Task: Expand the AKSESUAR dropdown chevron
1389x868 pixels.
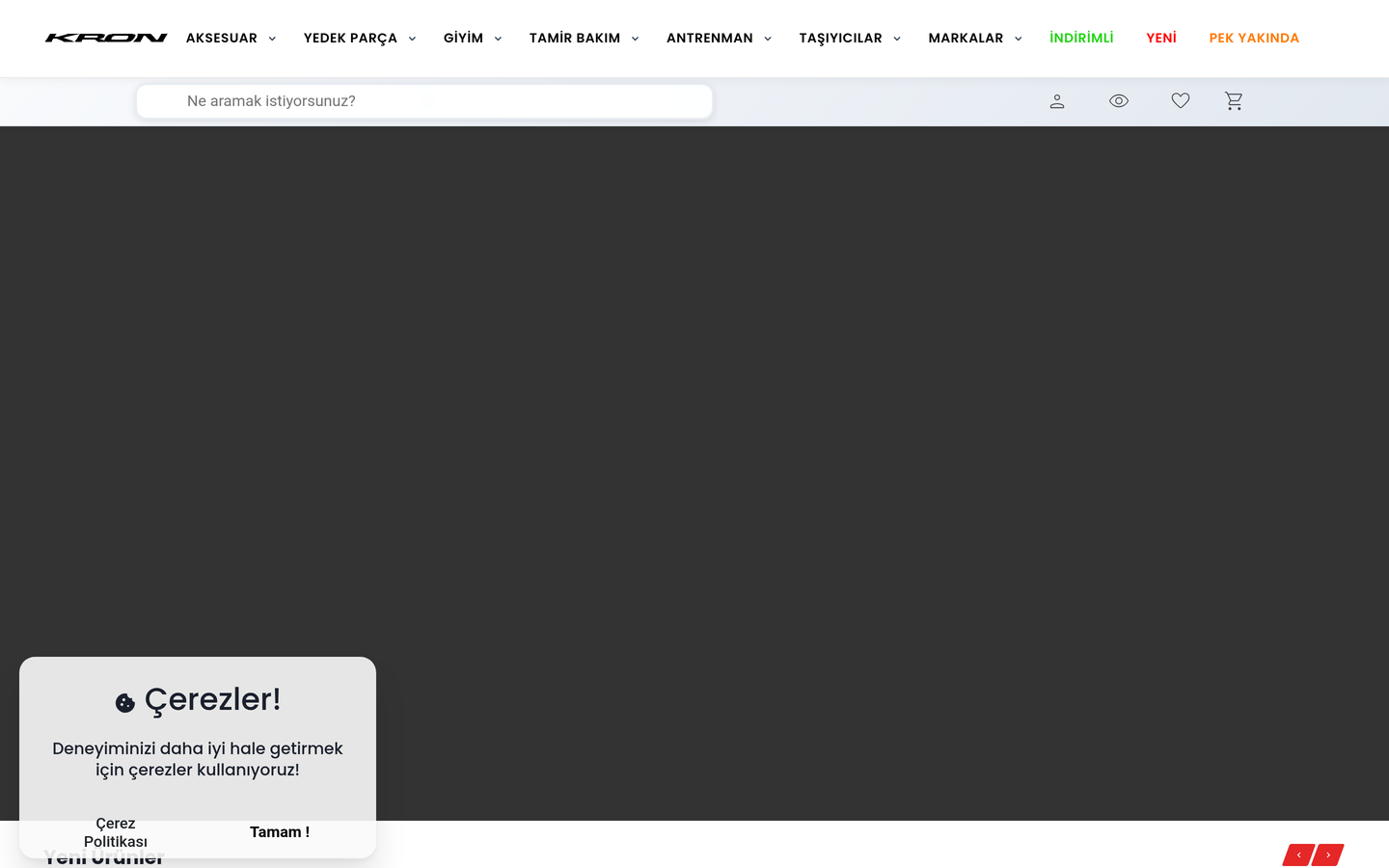Action: click(x=272, y=39)
